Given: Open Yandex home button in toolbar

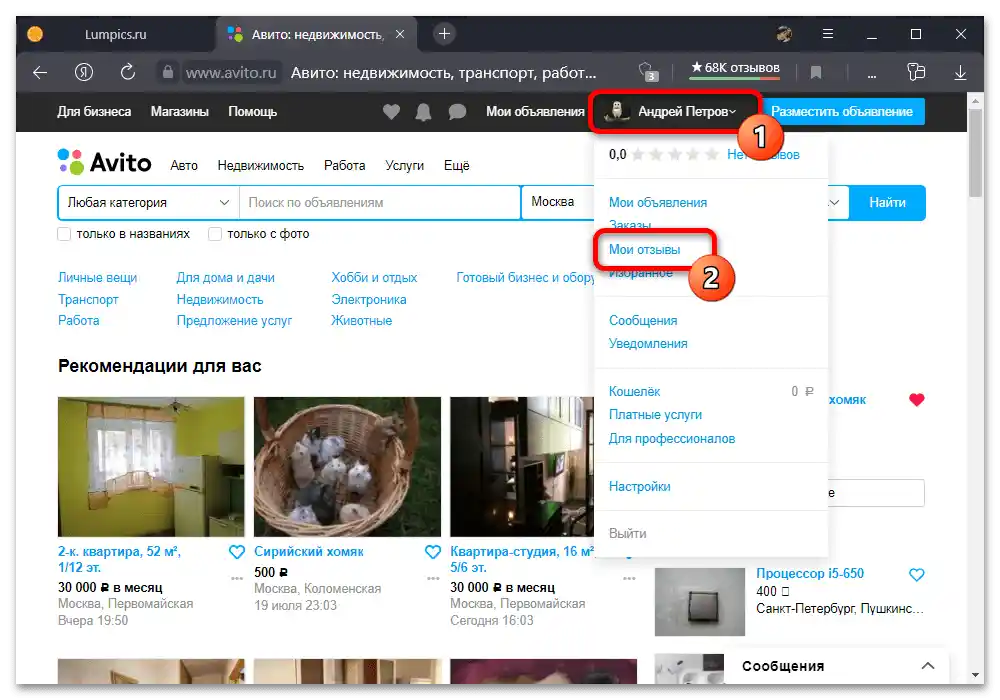Looking at the screenshot, I should pyautogui.click(x=84, y=72).
